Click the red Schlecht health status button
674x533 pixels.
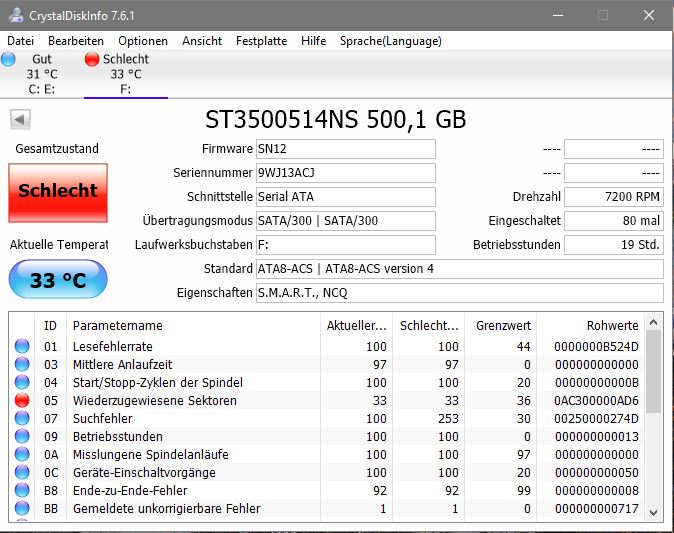click(58, 193)
